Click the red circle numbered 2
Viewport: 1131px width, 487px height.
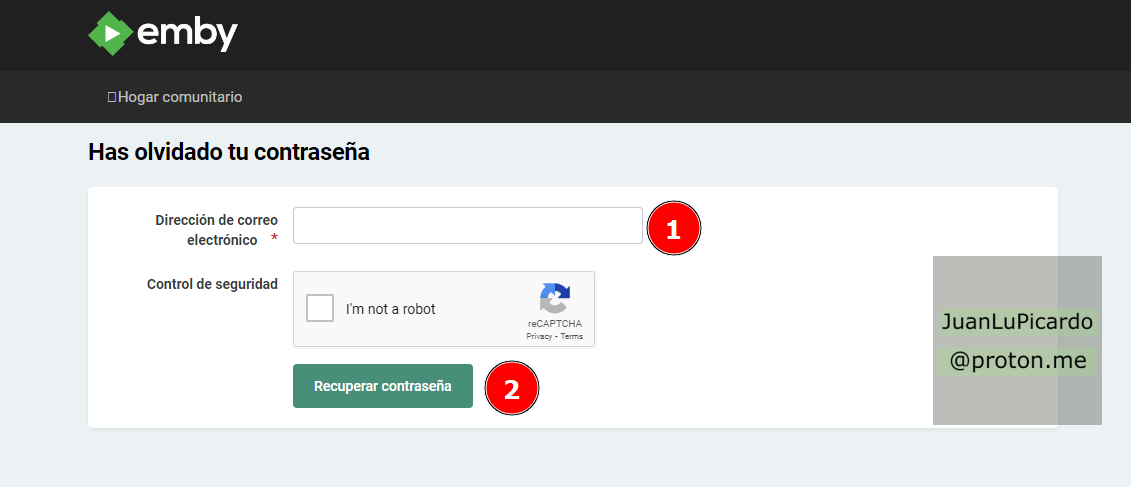[511, 388]
